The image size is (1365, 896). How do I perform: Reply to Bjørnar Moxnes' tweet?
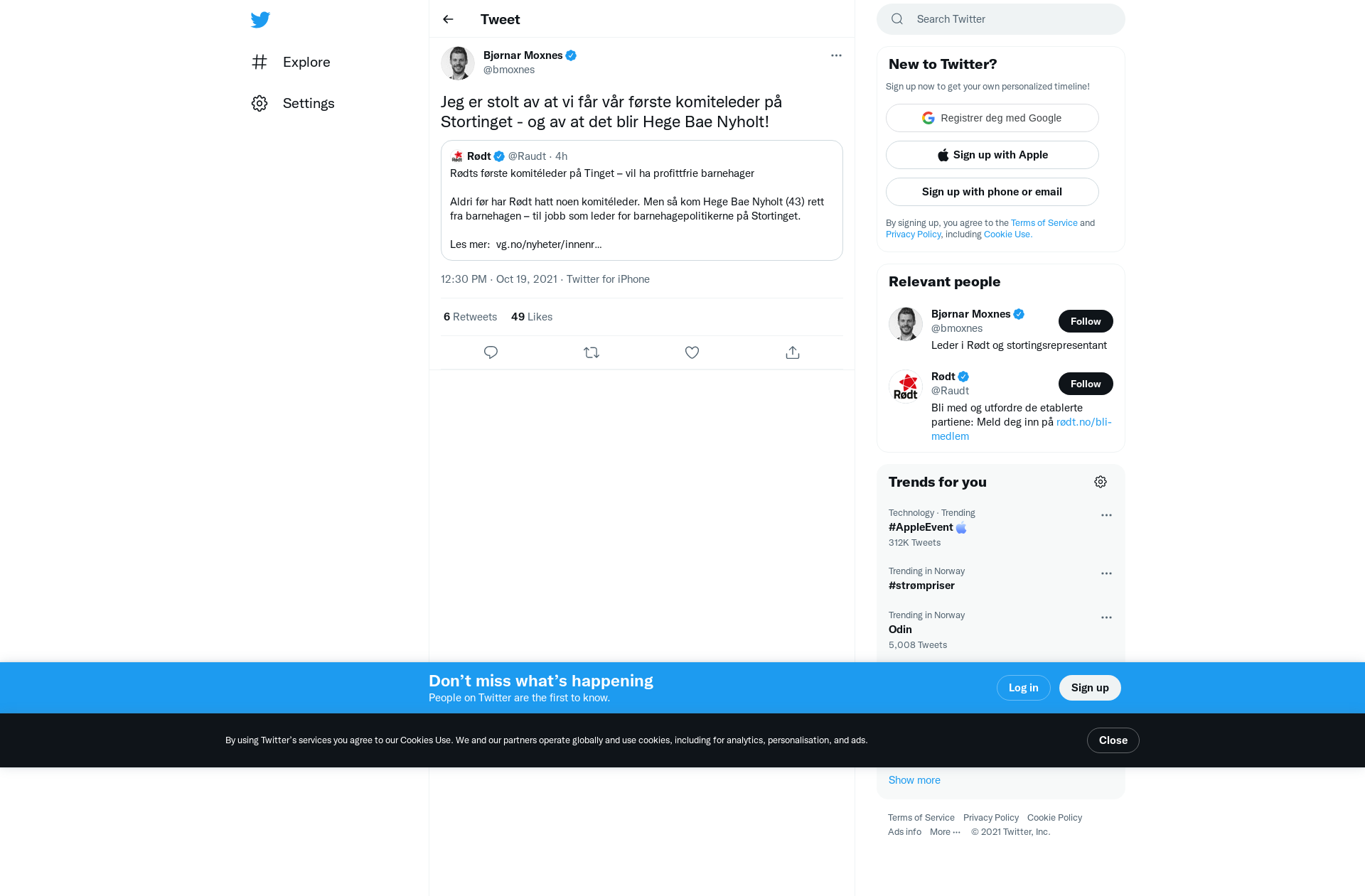(x=491, y=352)
